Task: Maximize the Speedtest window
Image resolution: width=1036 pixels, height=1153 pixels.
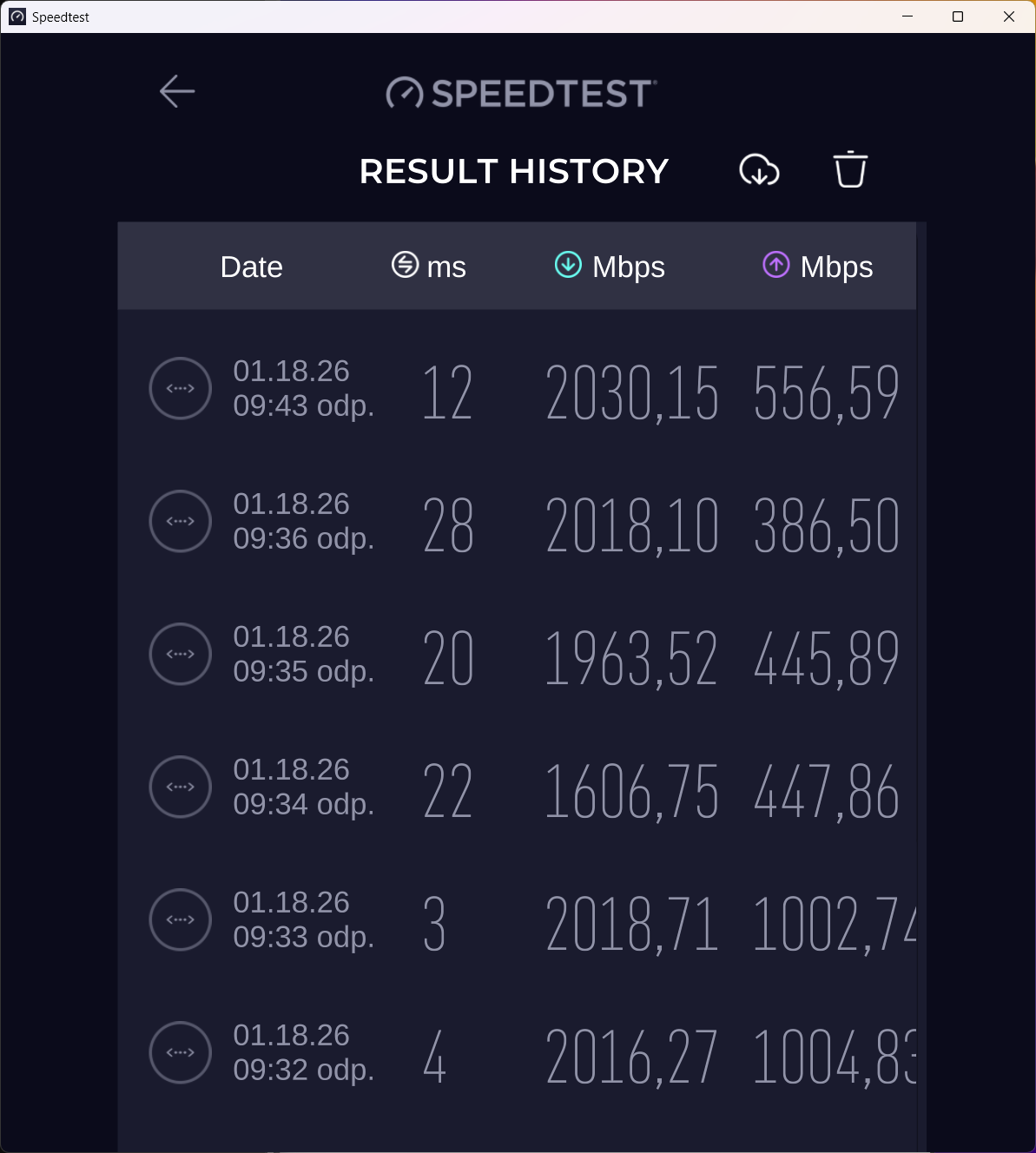Action: 958,16
